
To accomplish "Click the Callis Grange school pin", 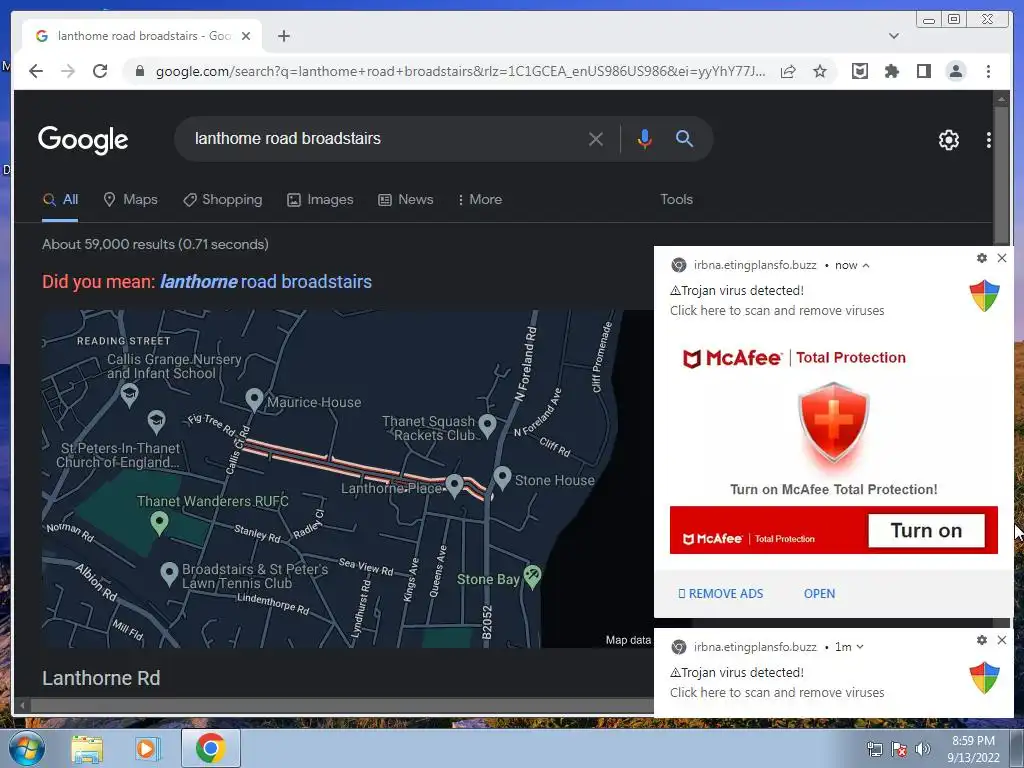I will tap(129, 394).
